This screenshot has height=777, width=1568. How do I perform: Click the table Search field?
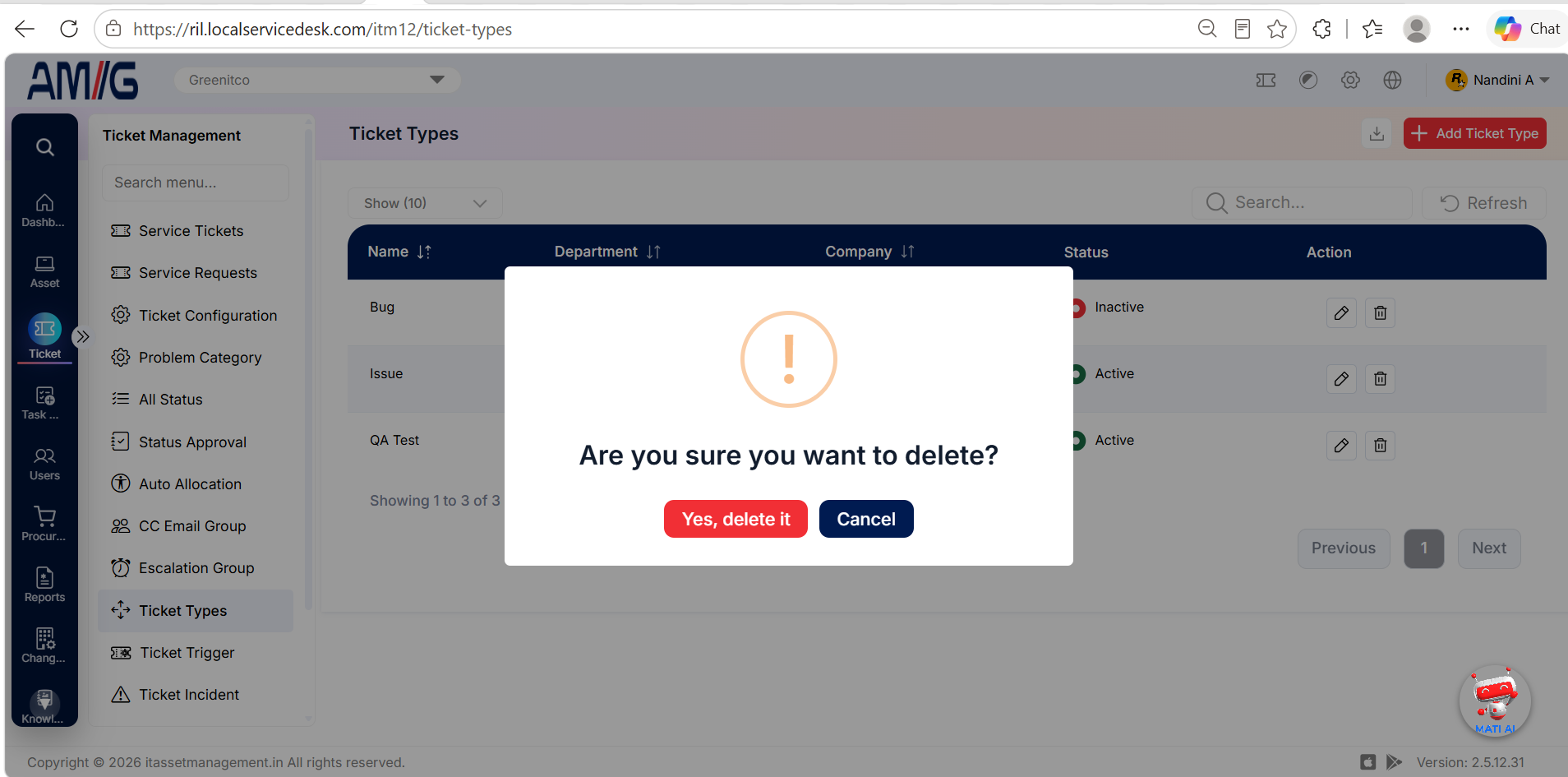pyautogui.click(x=1302, y=203)
